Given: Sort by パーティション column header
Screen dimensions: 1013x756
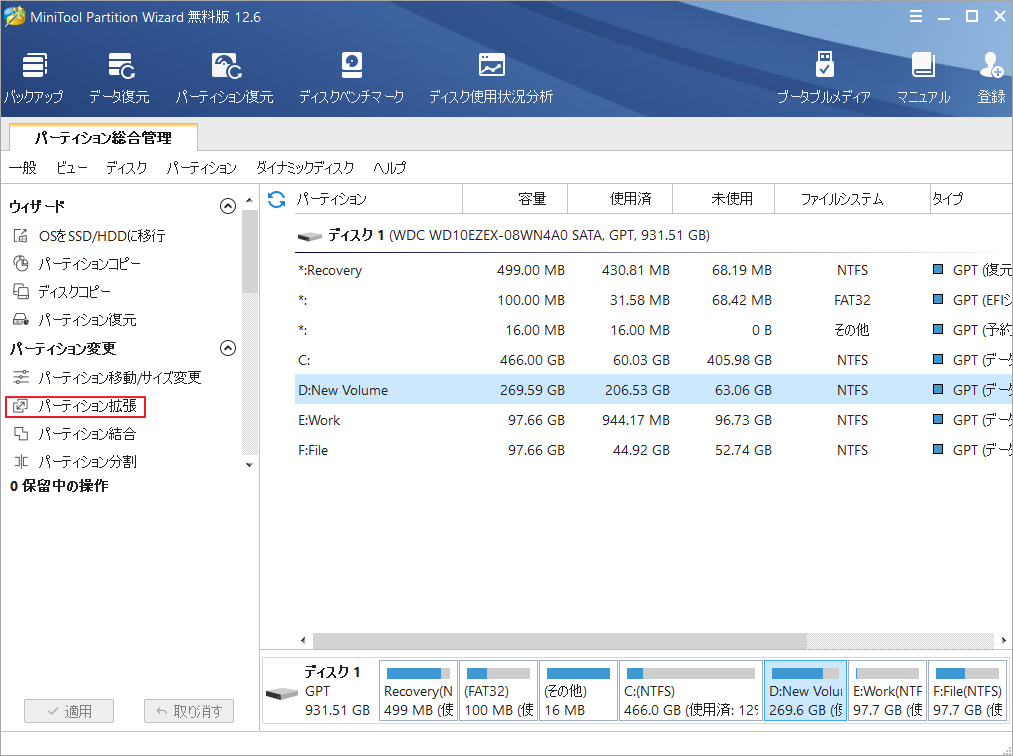Looking at the screenshot, I should [379, 199].
